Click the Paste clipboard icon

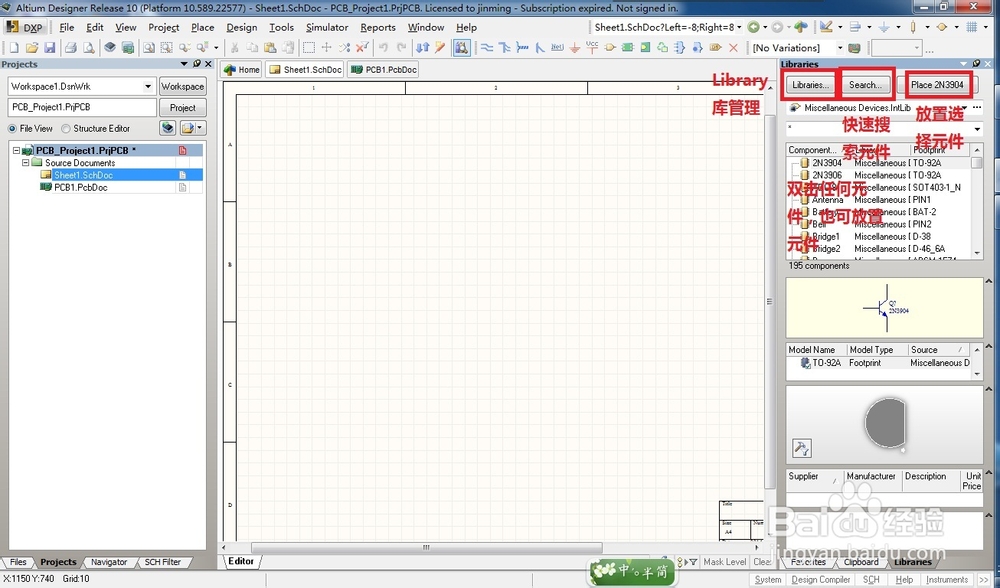270,48
